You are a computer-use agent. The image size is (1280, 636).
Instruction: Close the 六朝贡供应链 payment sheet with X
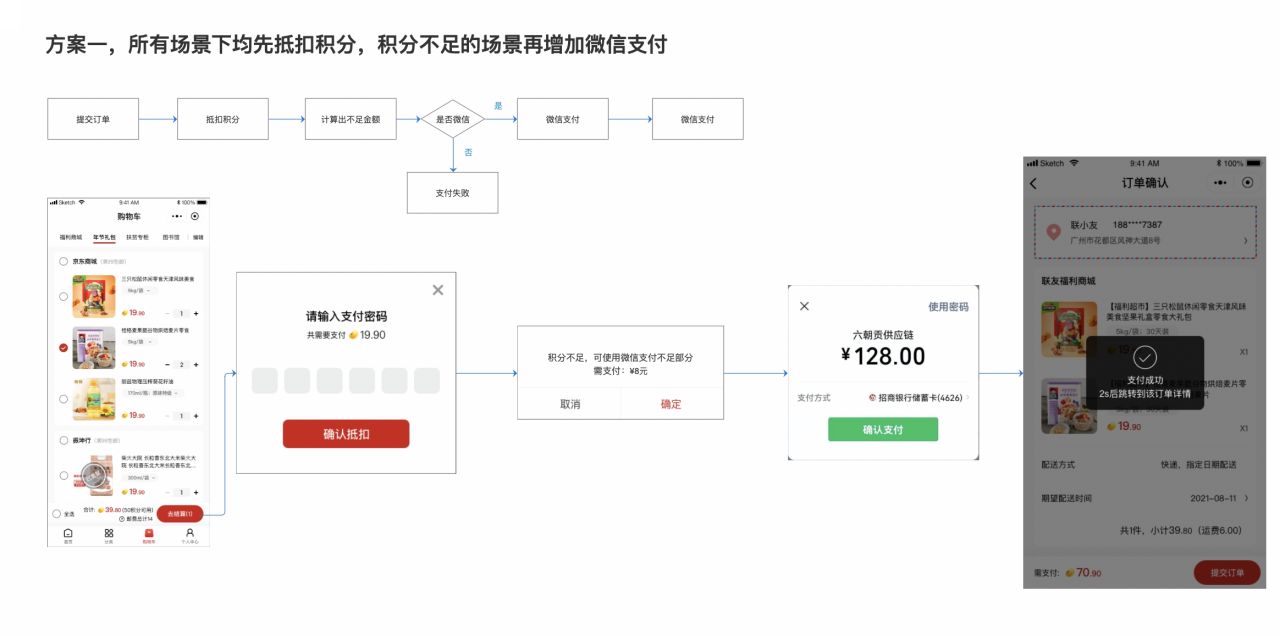point(804,306)
